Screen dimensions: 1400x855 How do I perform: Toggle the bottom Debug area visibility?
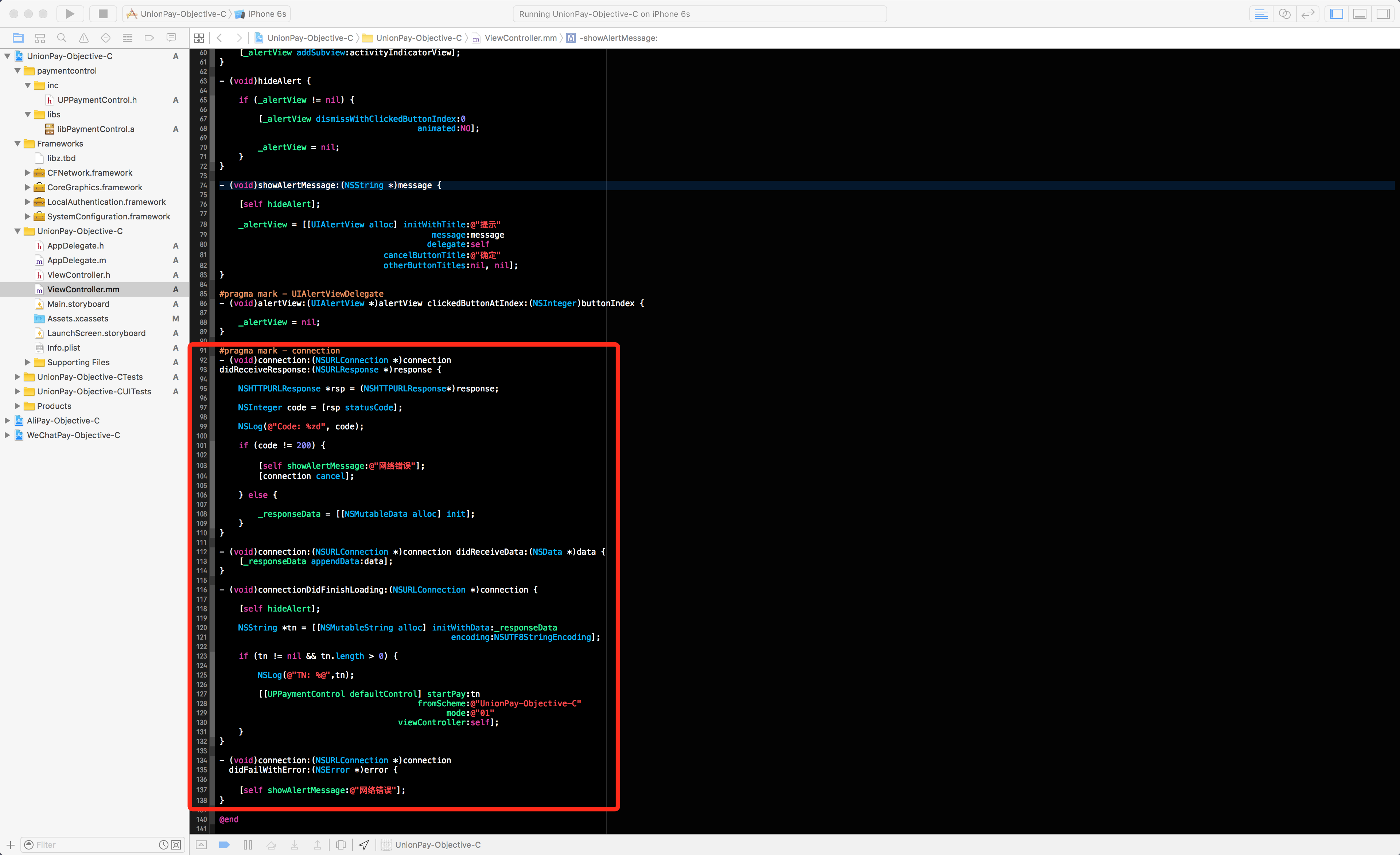click(x=1360, y=13)
